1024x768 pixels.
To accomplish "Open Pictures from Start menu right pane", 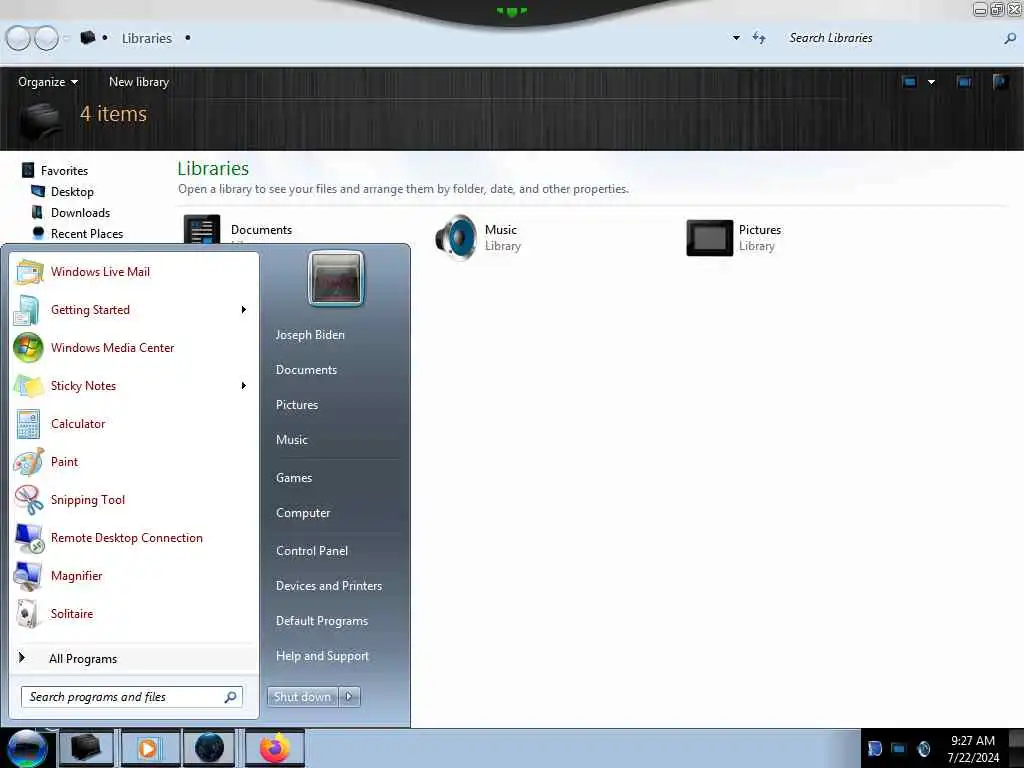I will (296, 405).
